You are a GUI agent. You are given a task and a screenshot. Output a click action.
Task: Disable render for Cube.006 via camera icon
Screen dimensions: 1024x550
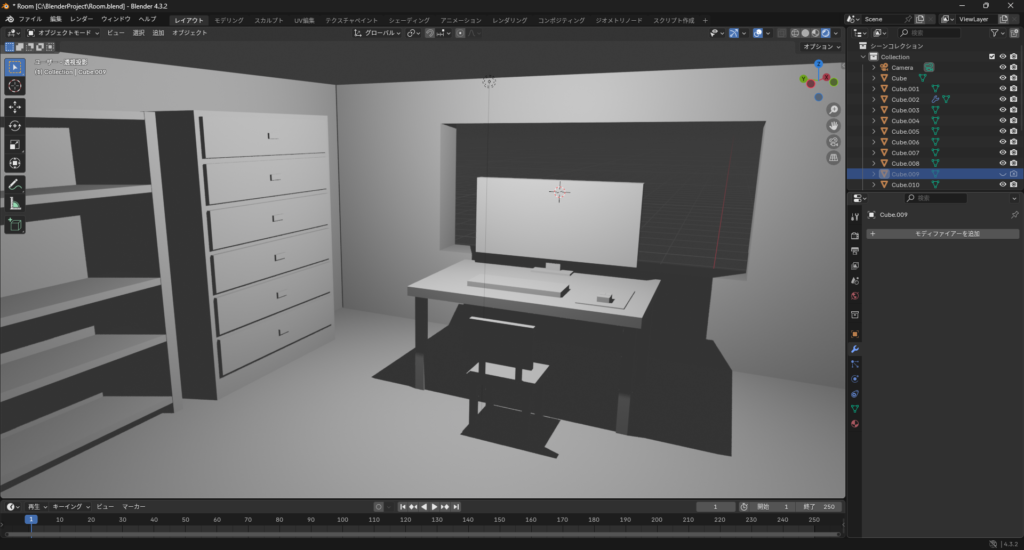coord(1013,142)
